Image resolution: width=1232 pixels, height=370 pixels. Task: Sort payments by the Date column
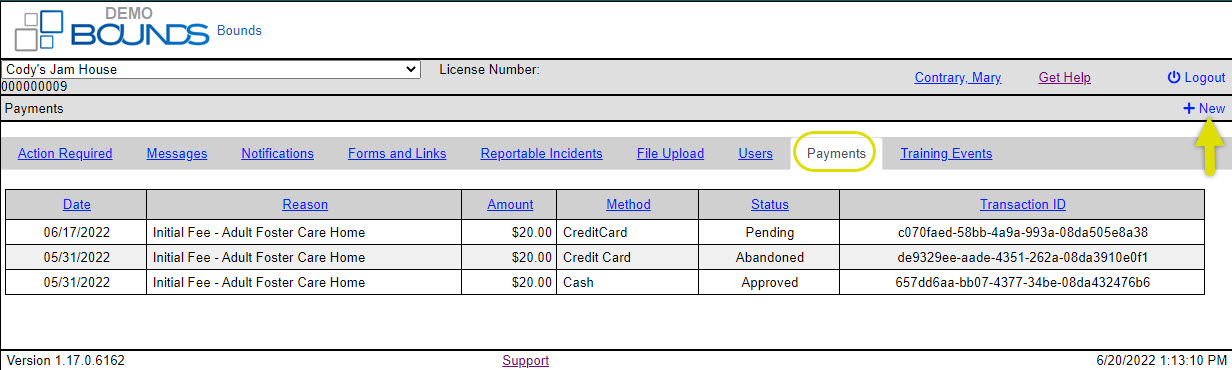76,204
